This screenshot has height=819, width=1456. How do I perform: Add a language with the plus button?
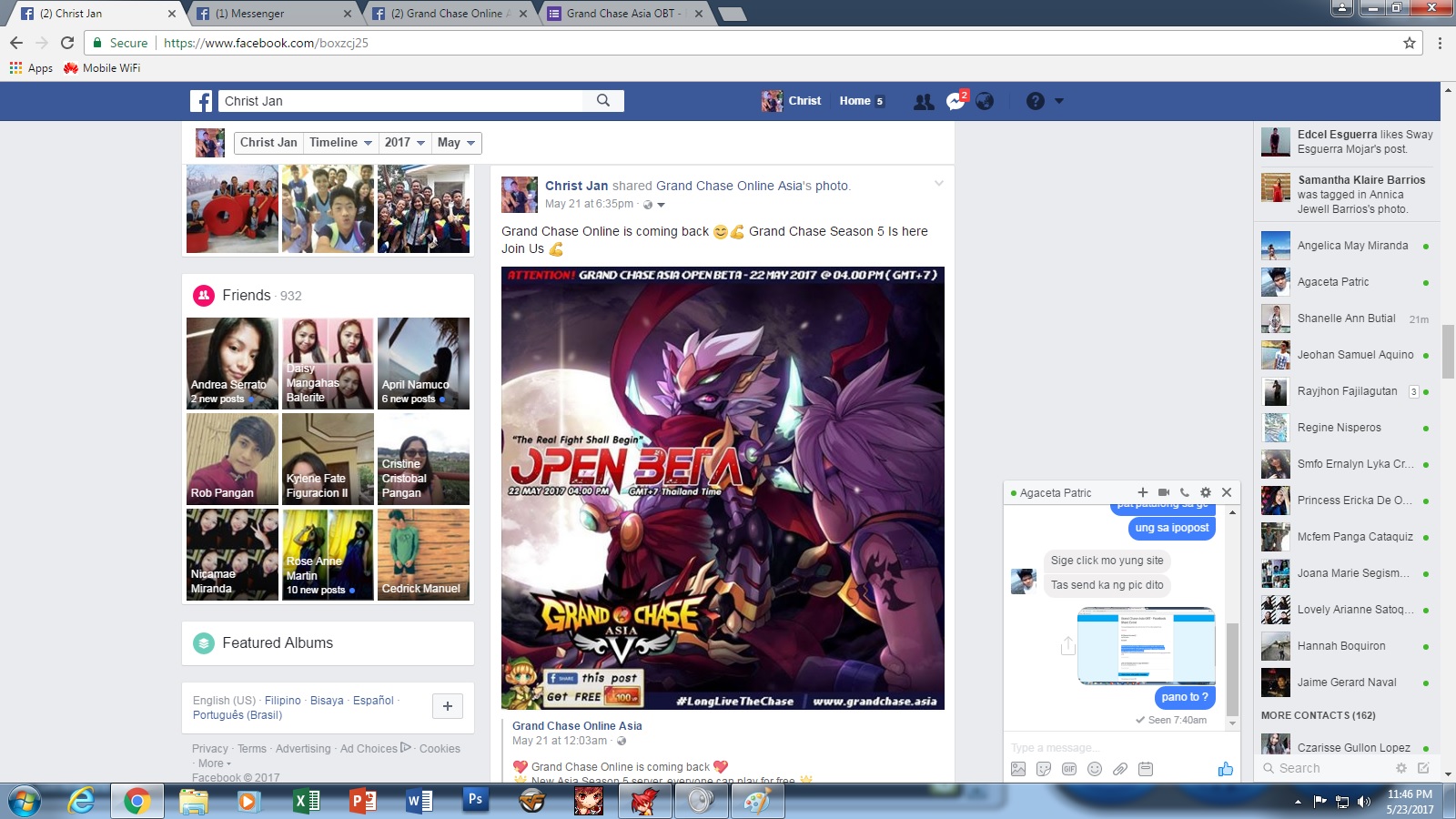pyautogui.click(x=447, y=706)
